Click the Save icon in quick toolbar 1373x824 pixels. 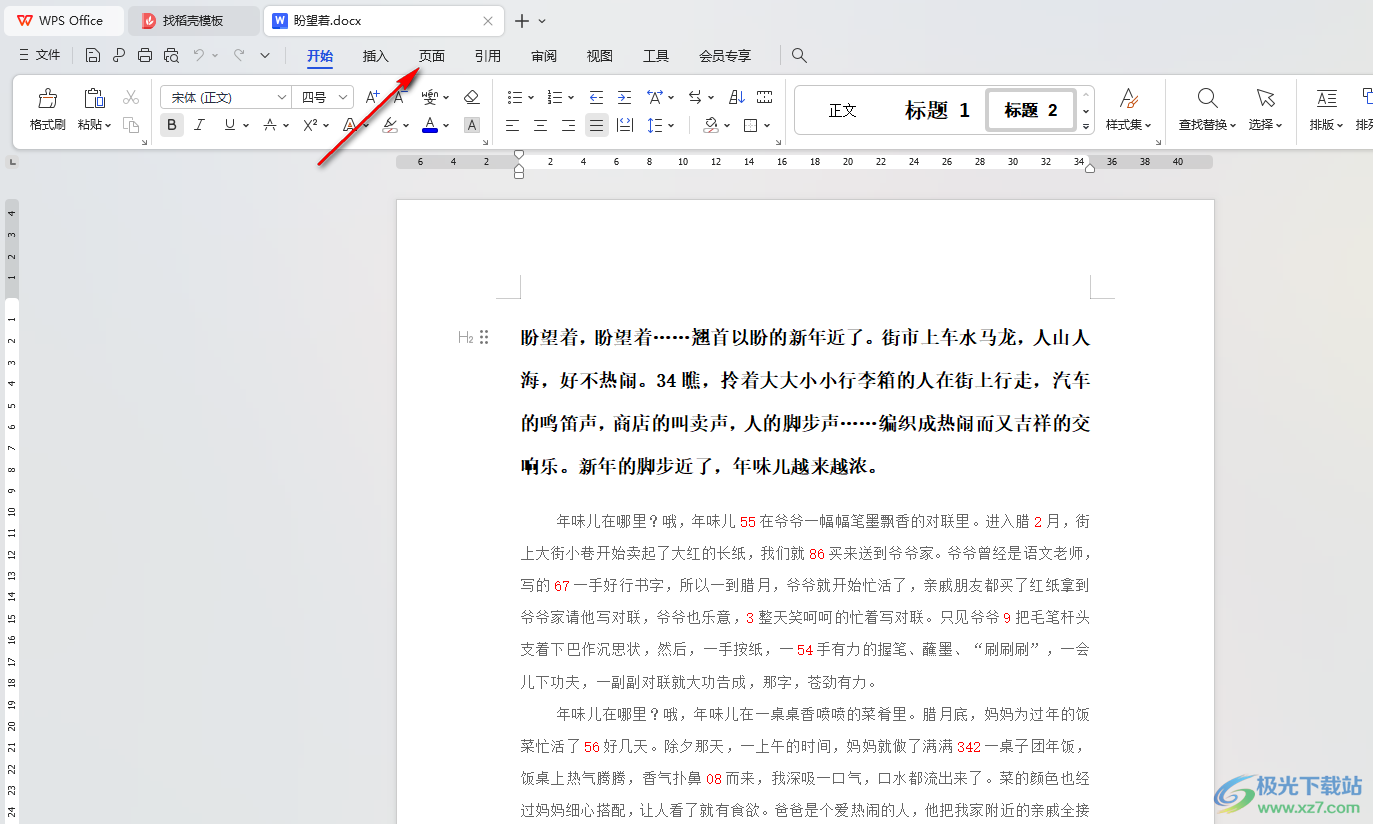[93, 55]
